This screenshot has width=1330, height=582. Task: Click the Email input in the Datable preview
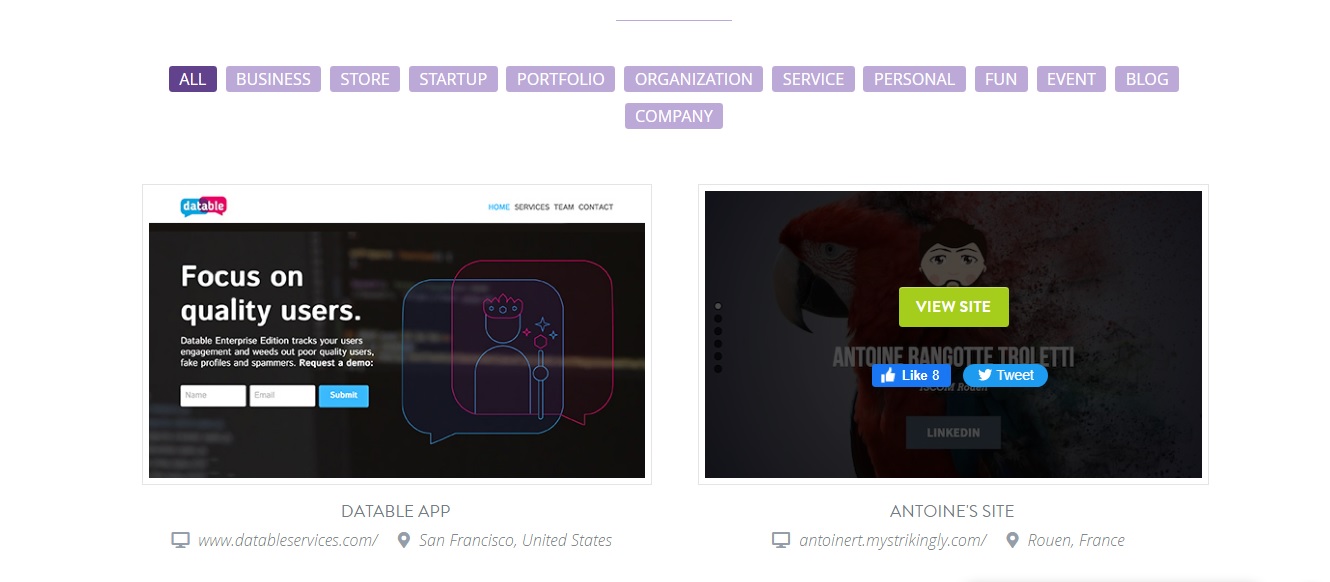(x=281, y=395)
